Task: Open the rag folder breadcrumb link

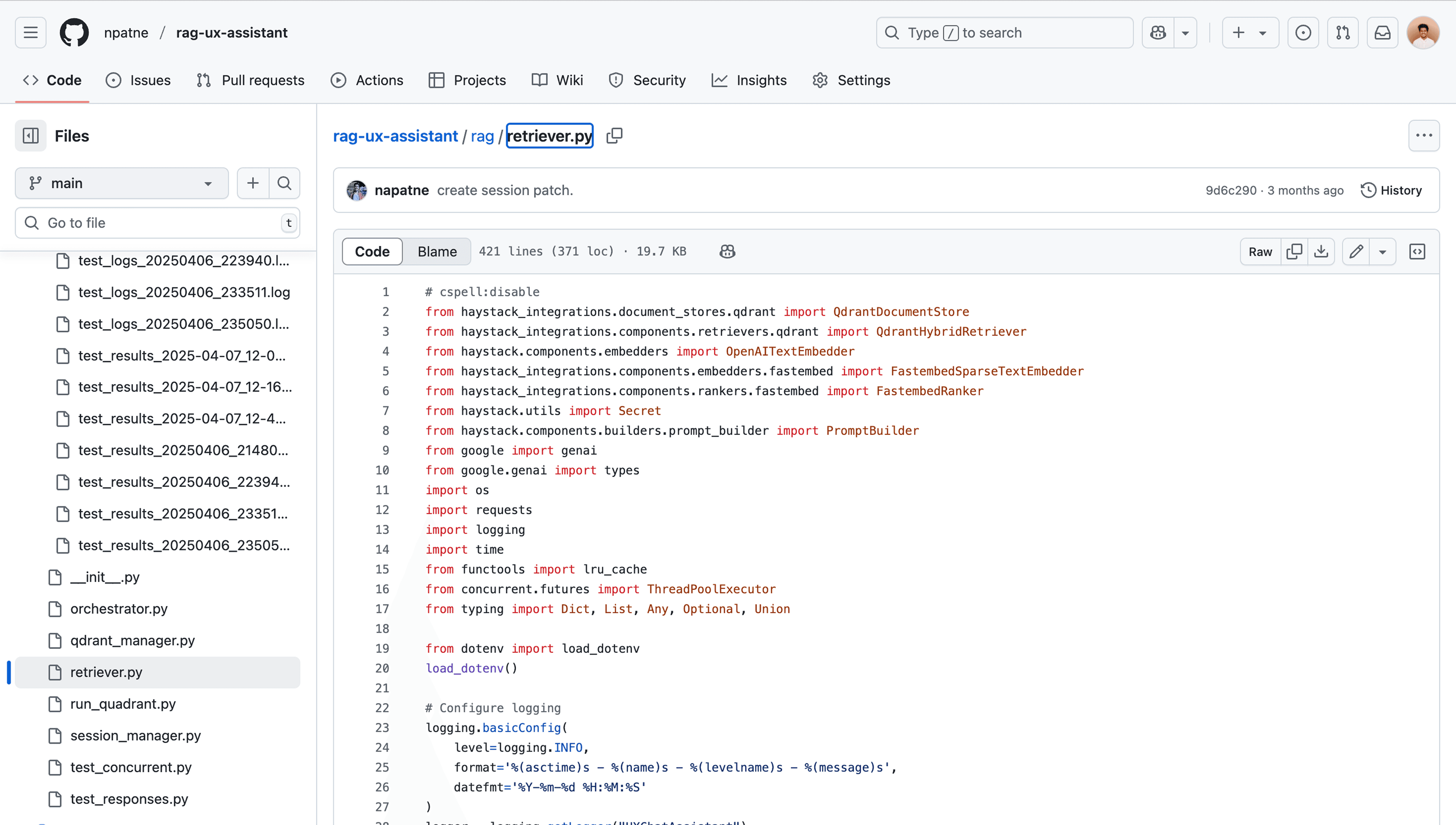Action: pyautogui.click(x=482, y=136)
